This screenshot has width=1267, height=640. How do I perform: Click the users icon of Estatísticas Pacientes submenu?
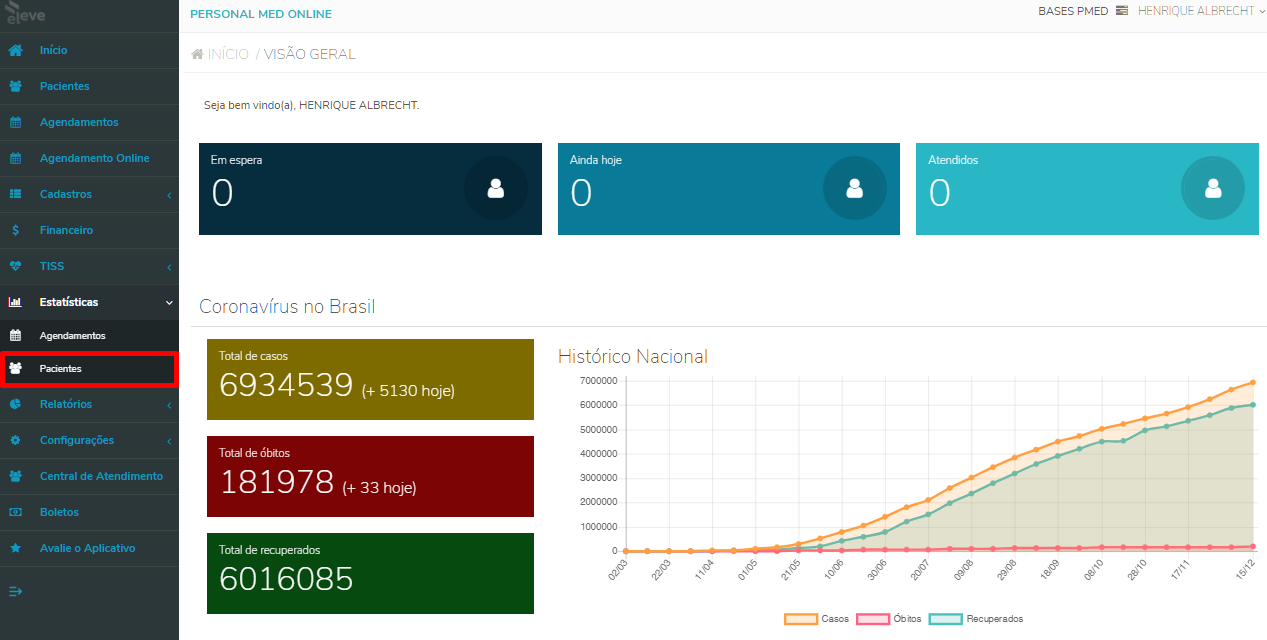click(x=15, y=369)
